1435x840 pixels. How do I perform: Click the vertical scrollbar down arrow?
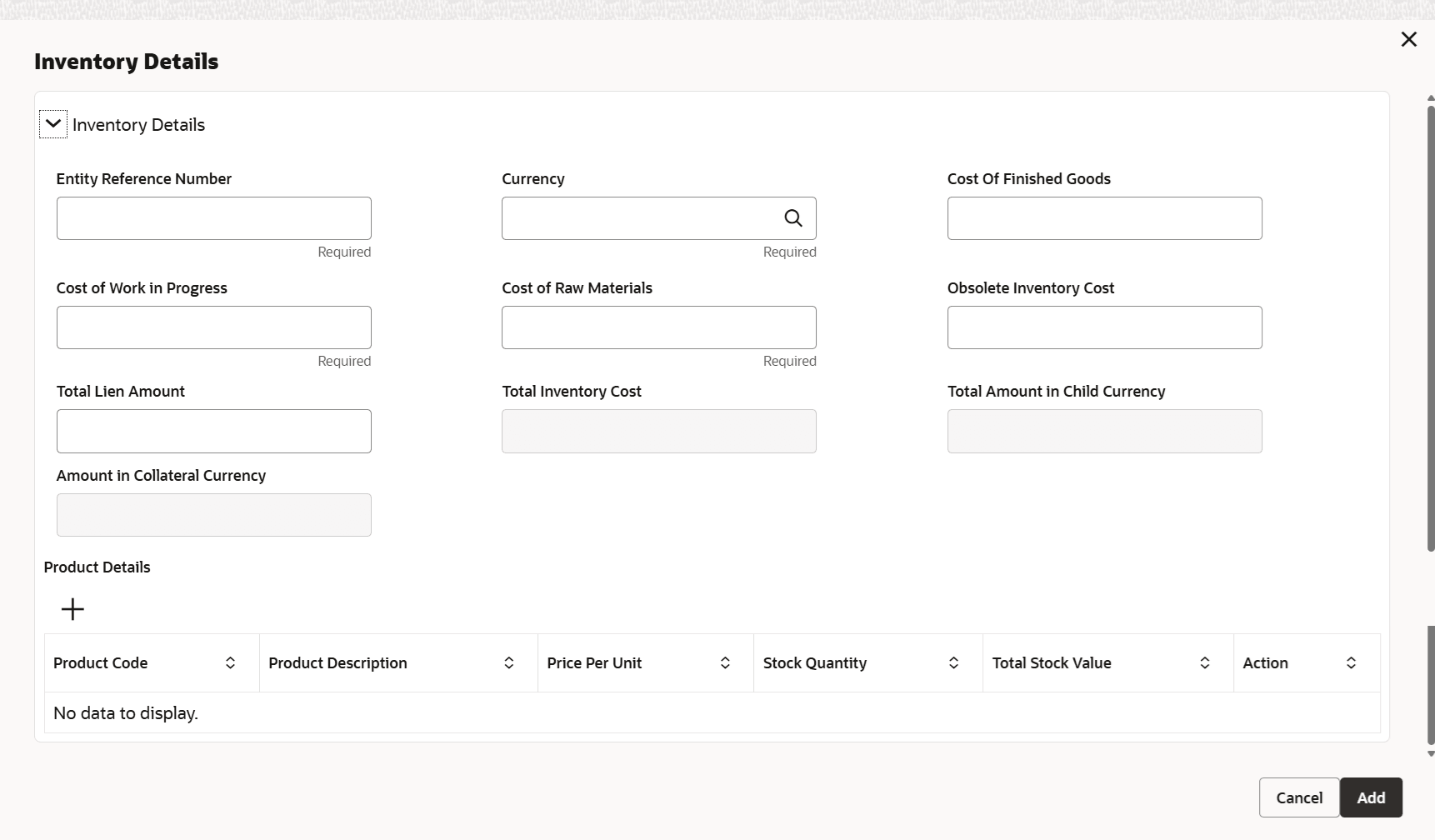(x=1430, y=754)
